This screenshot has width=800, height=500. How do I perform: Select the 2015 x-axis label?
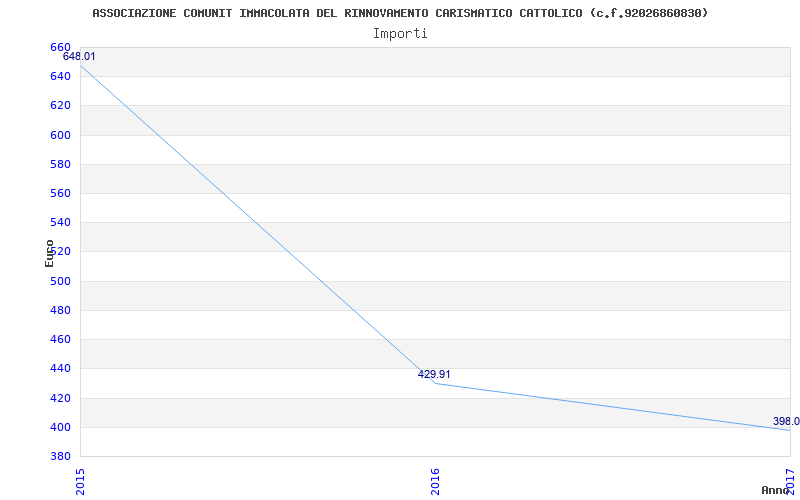click(80, 481)
